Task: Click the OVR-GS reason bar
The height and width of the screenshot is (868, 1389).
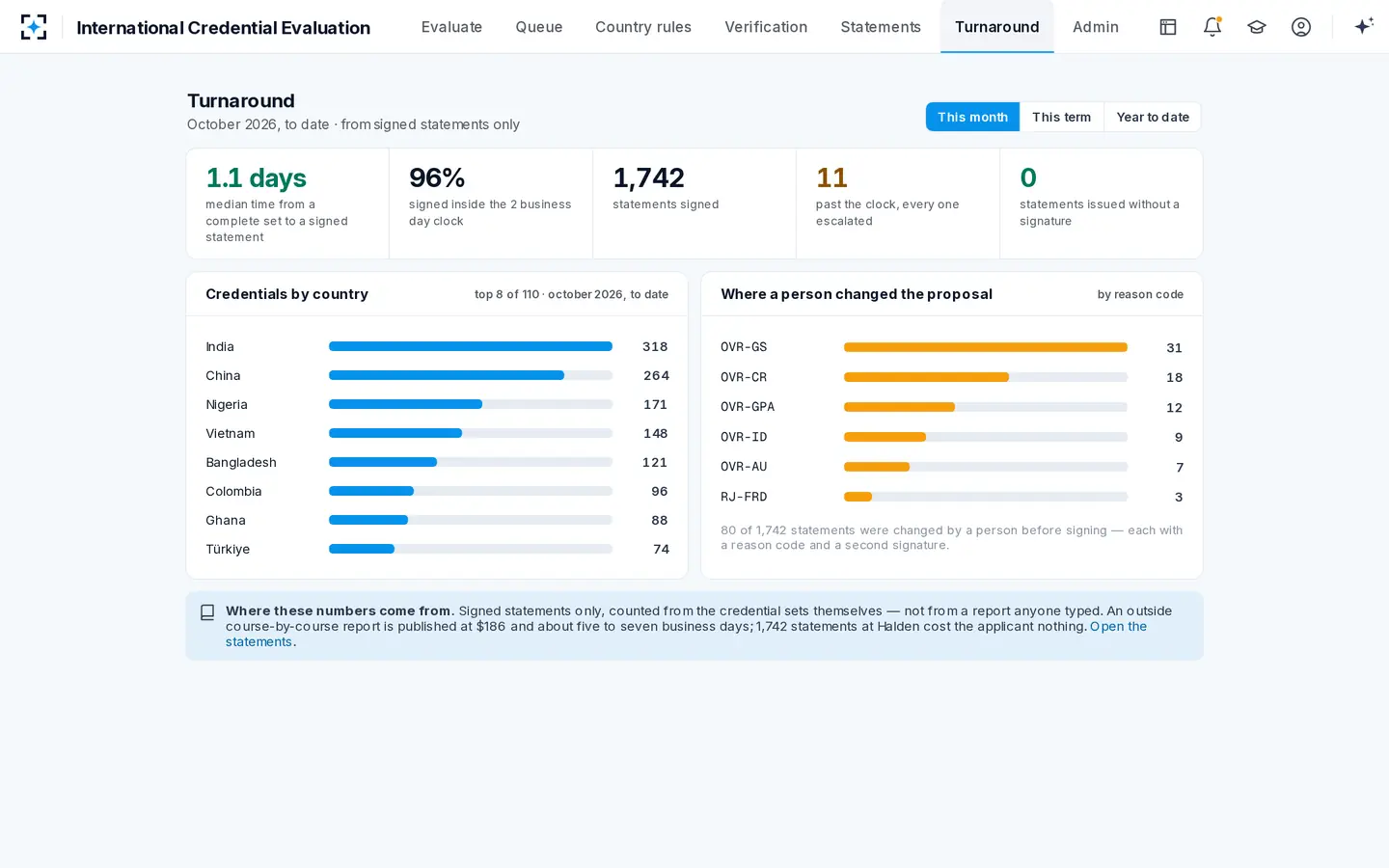Action: (x=986, y=347)
